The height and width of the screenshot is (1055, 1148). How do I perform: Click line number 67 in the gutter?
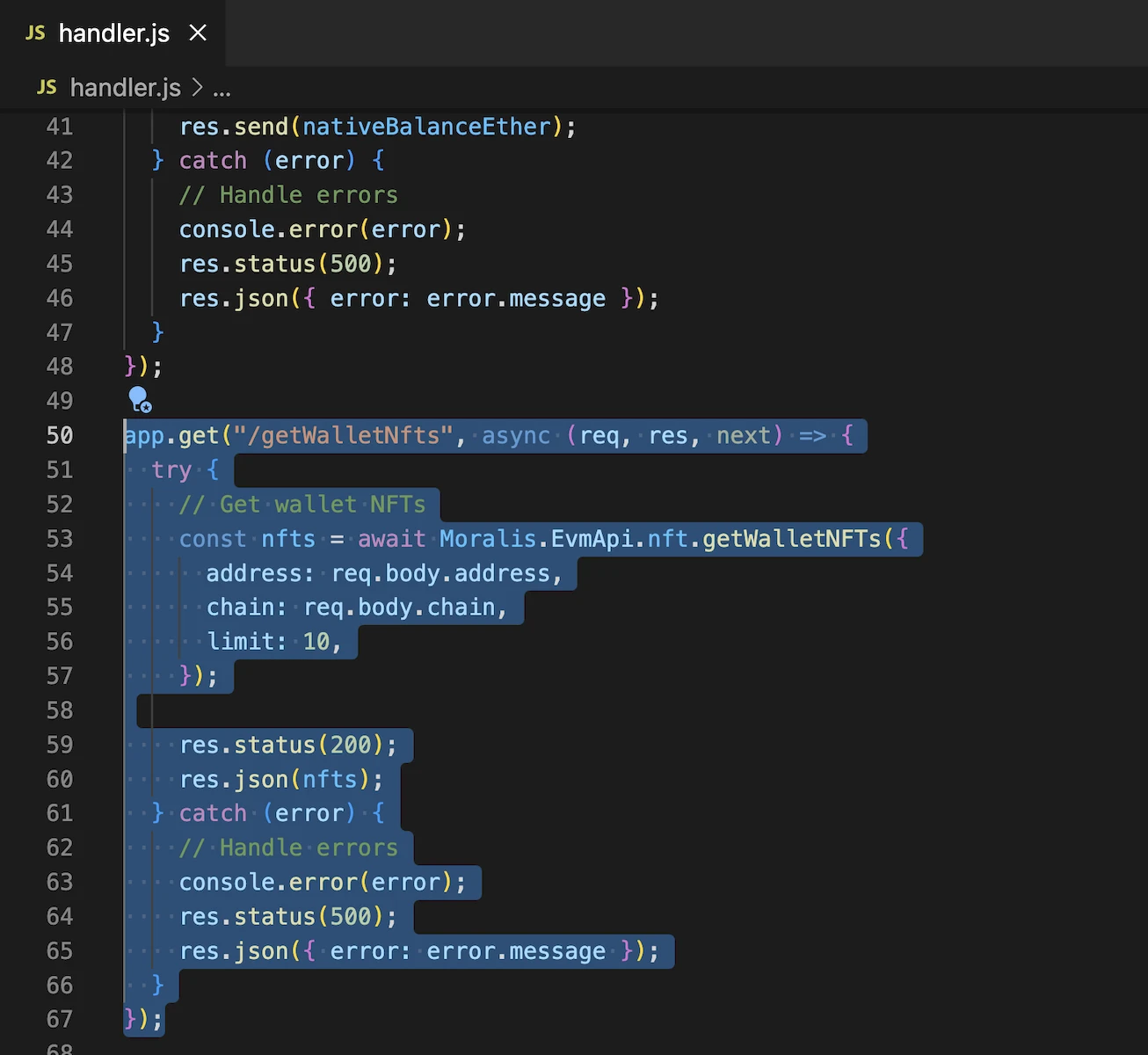(x=60, y=1019)
